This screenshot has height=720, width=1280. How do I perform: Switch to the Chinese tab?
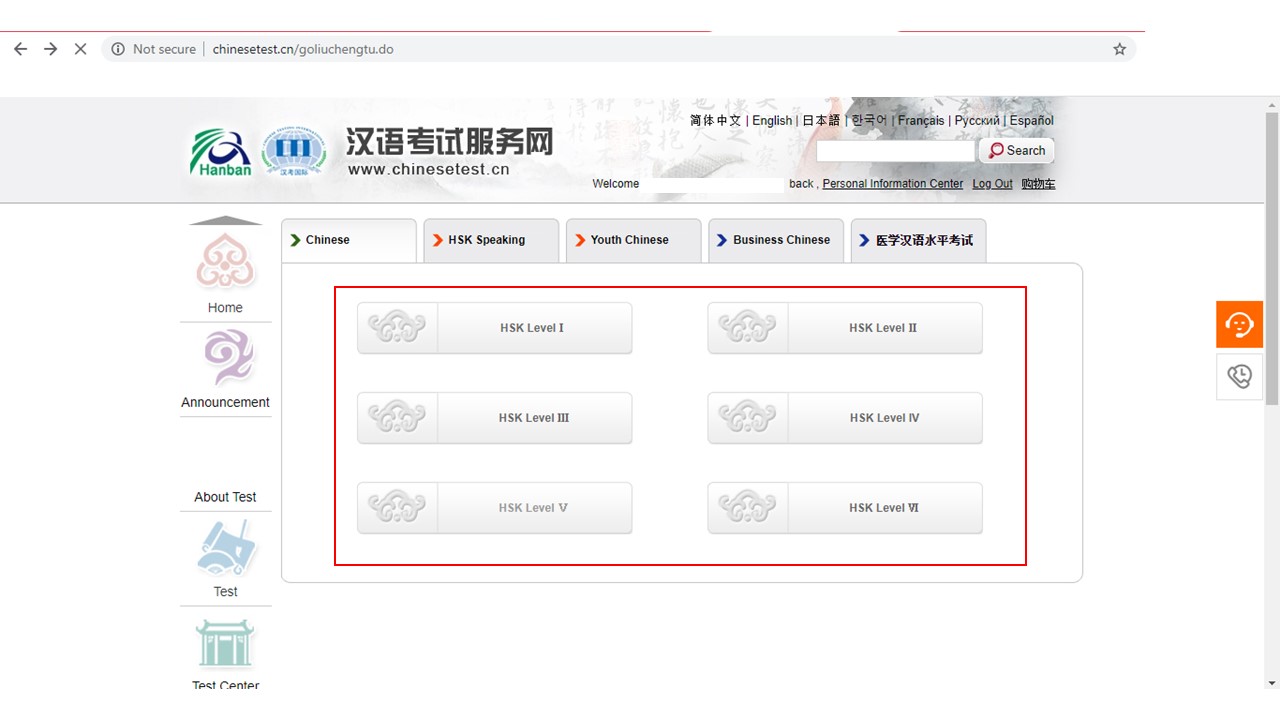349,240
